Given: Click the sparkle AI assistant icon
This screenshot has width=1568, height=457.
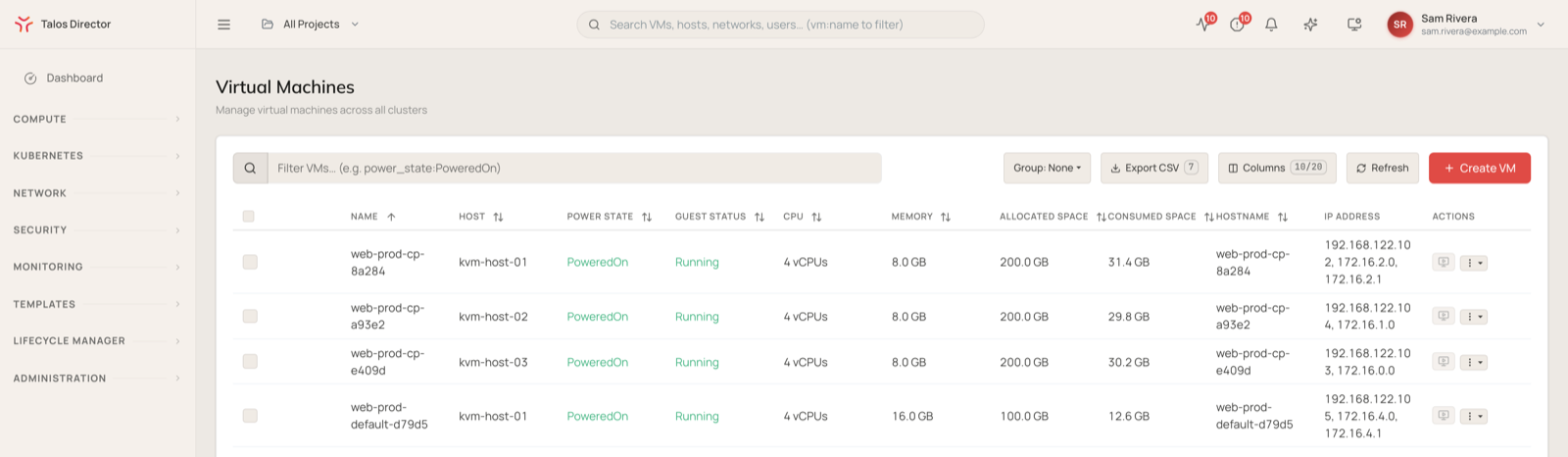Looking at the screenshot, I should point(1310,25).
